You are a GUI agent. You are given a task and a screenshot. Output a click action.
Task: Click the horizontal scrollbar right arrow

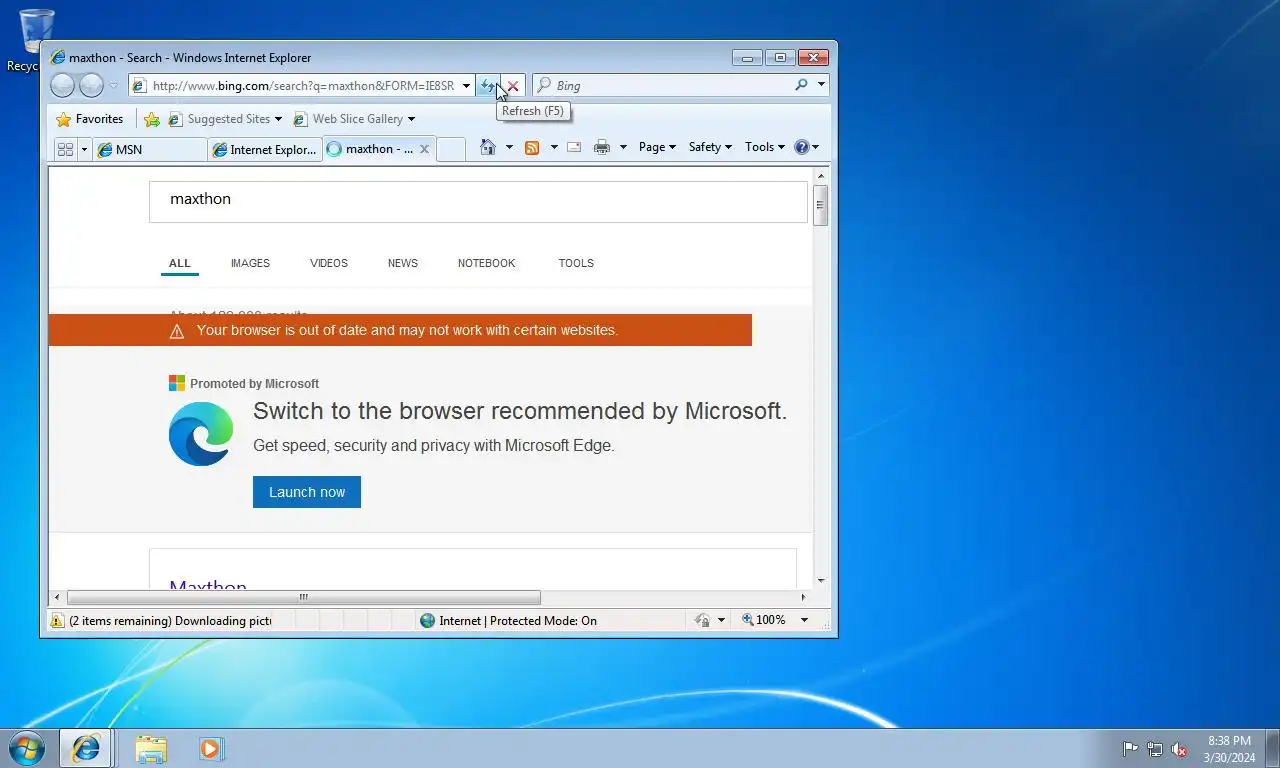click(803, 598)
